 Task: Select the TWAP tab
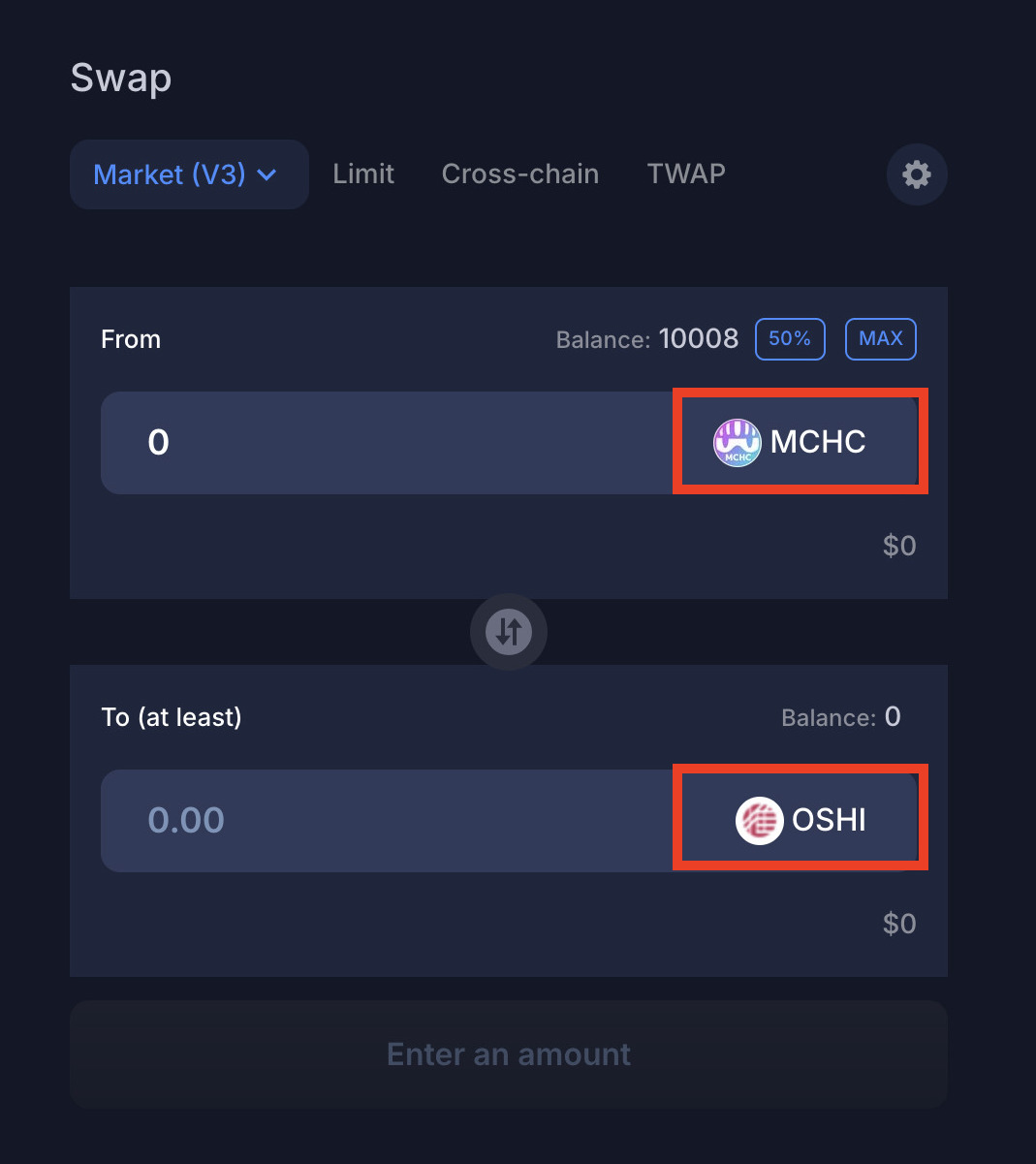[x=685, y=174]
